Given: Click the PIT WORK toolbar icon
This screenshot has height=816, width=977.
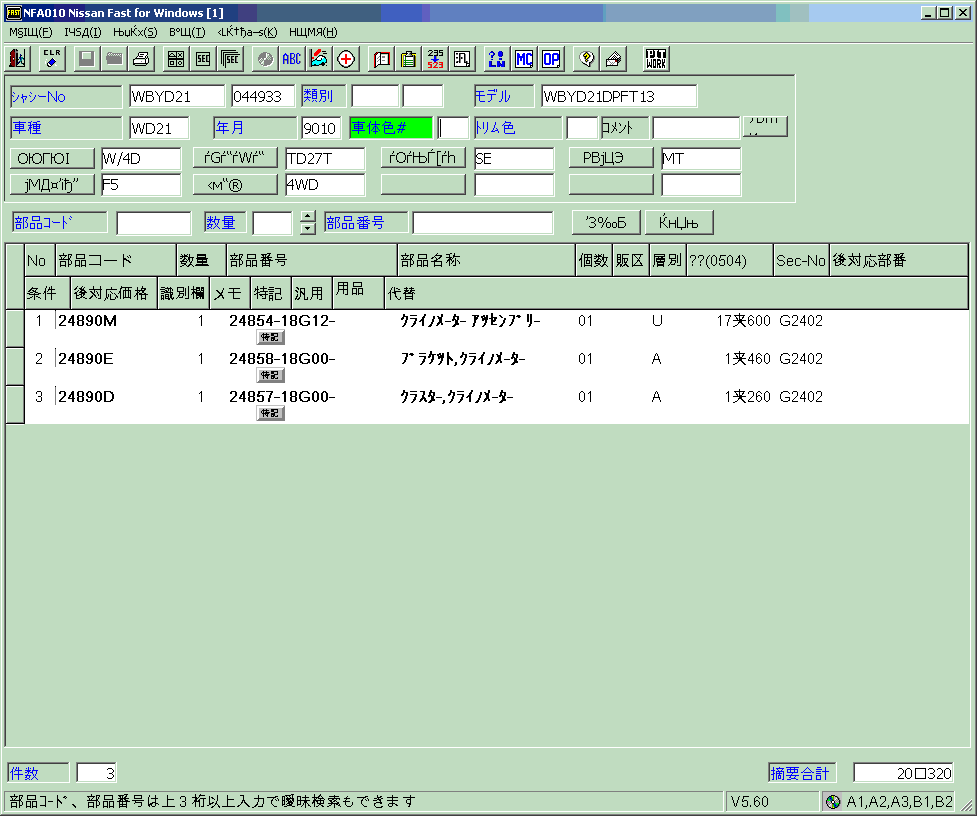Looking at the screenshot, I should coord(656,59).
